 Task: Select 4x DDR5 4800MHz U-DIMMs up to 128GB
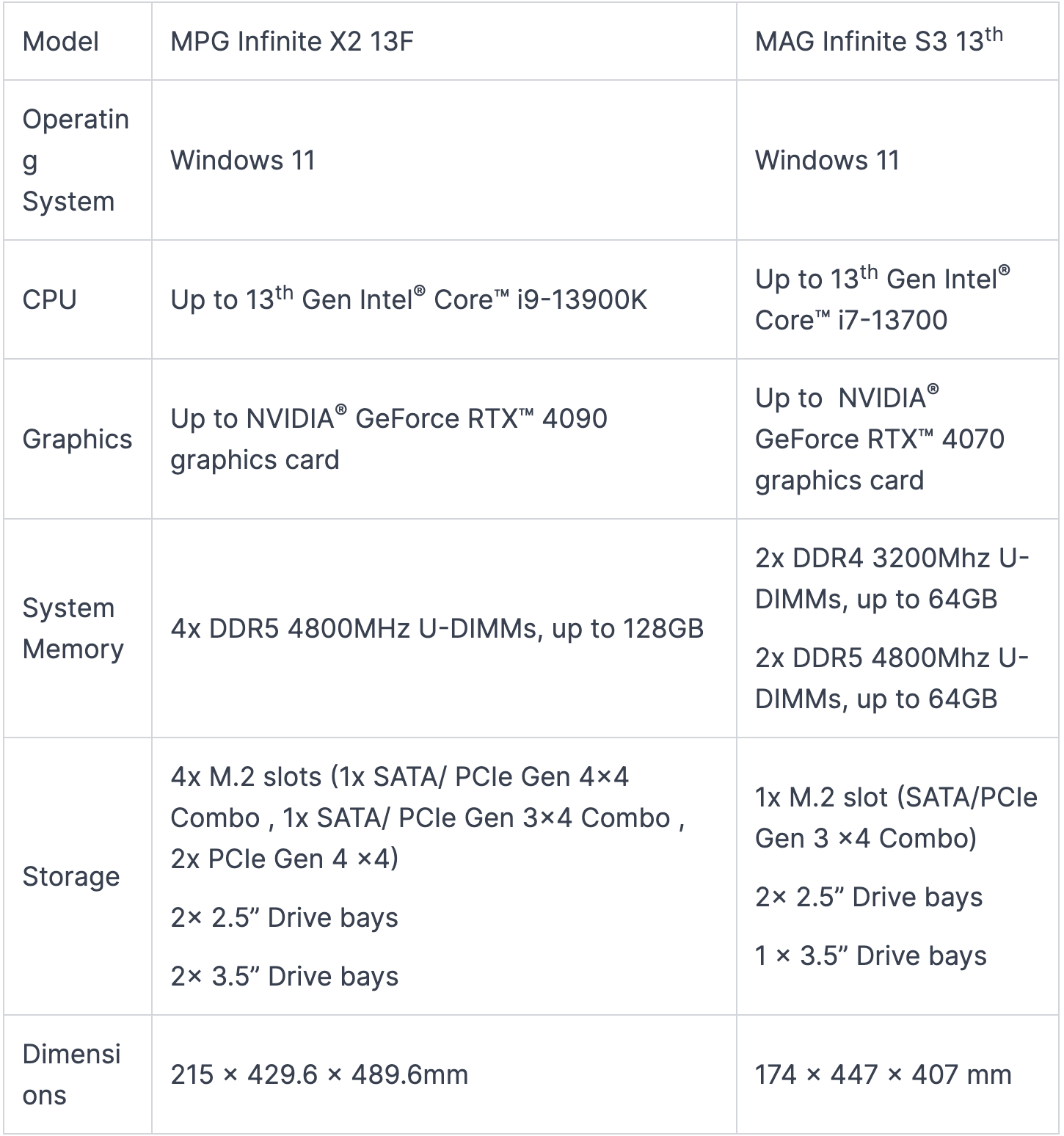pyautogui.click(x=437, y=628)
